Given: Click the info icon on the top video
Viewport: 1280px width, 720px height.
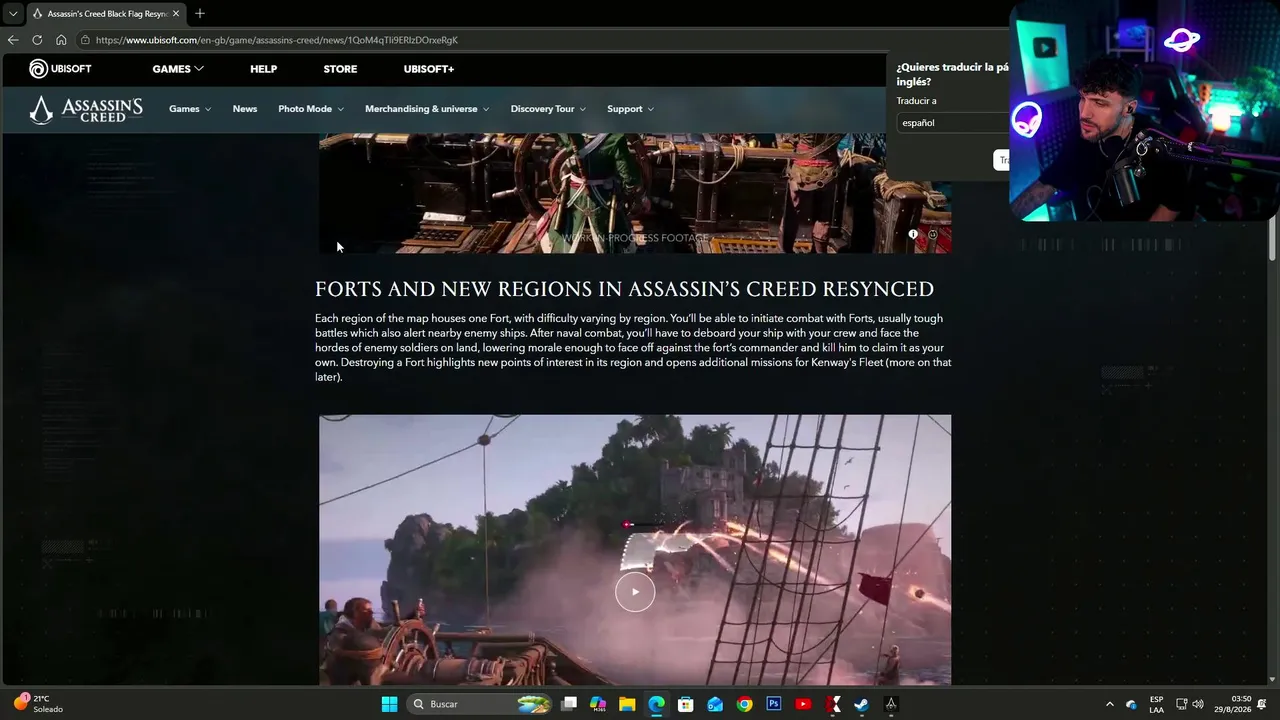Looking at the screenshot, I should click(913, 234).
